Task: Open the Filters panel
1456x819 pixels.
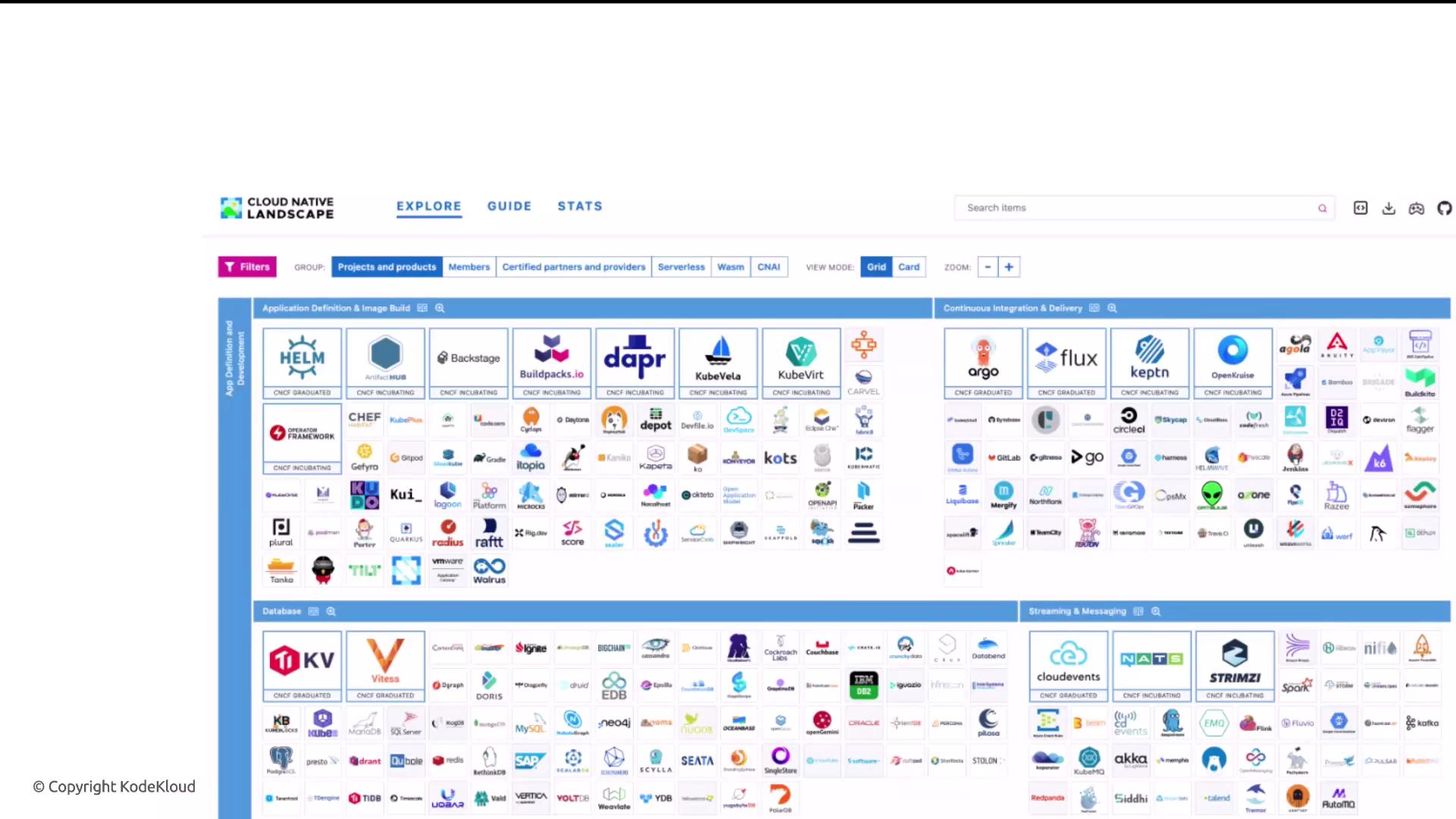Action: (x=247, y=267)
